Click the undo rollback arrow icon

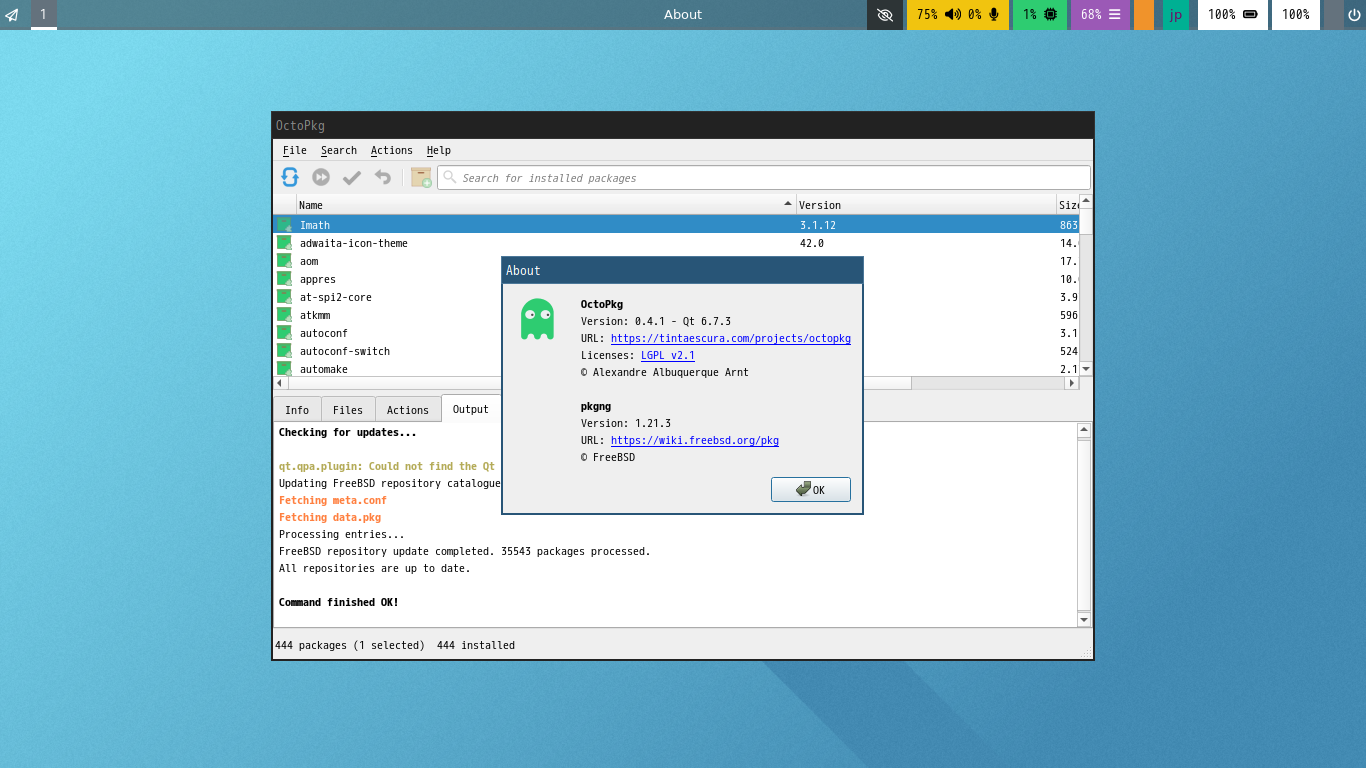tap(383, 177)
